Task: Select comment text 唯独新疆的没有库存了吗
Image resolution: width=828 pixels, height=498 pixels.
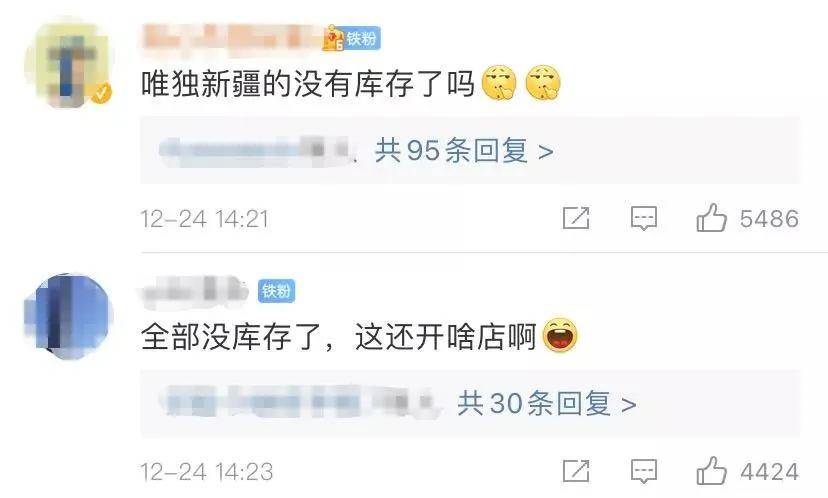Action: (308, 83)
